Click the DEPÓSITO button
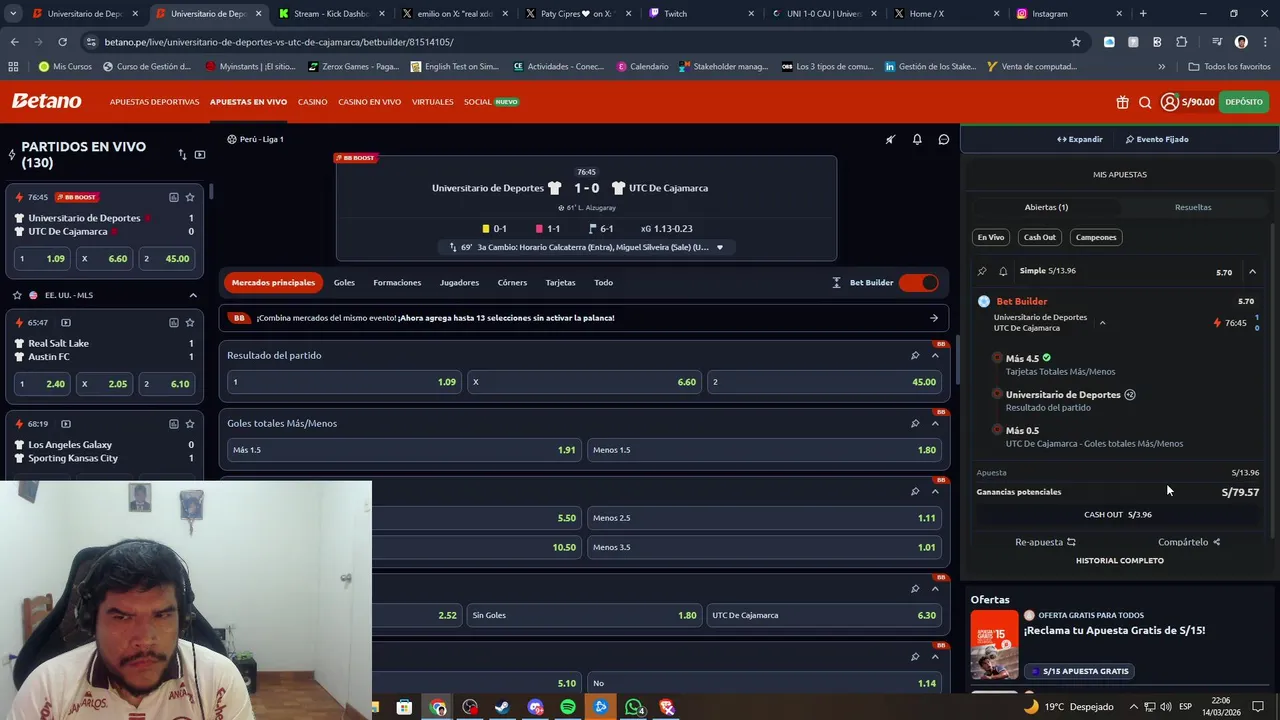The image size is (1280, 720). pos(1244,102)
